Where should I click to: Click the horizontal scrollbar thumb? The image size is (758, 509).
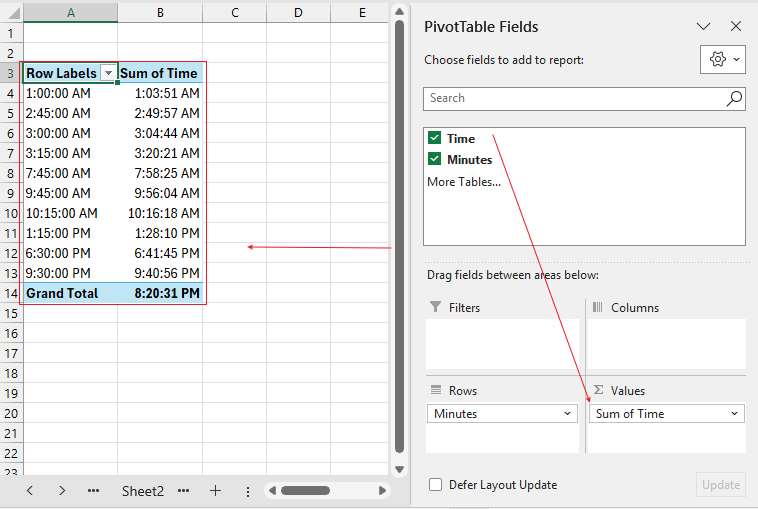pyautogui.click(x=305, y=491)
